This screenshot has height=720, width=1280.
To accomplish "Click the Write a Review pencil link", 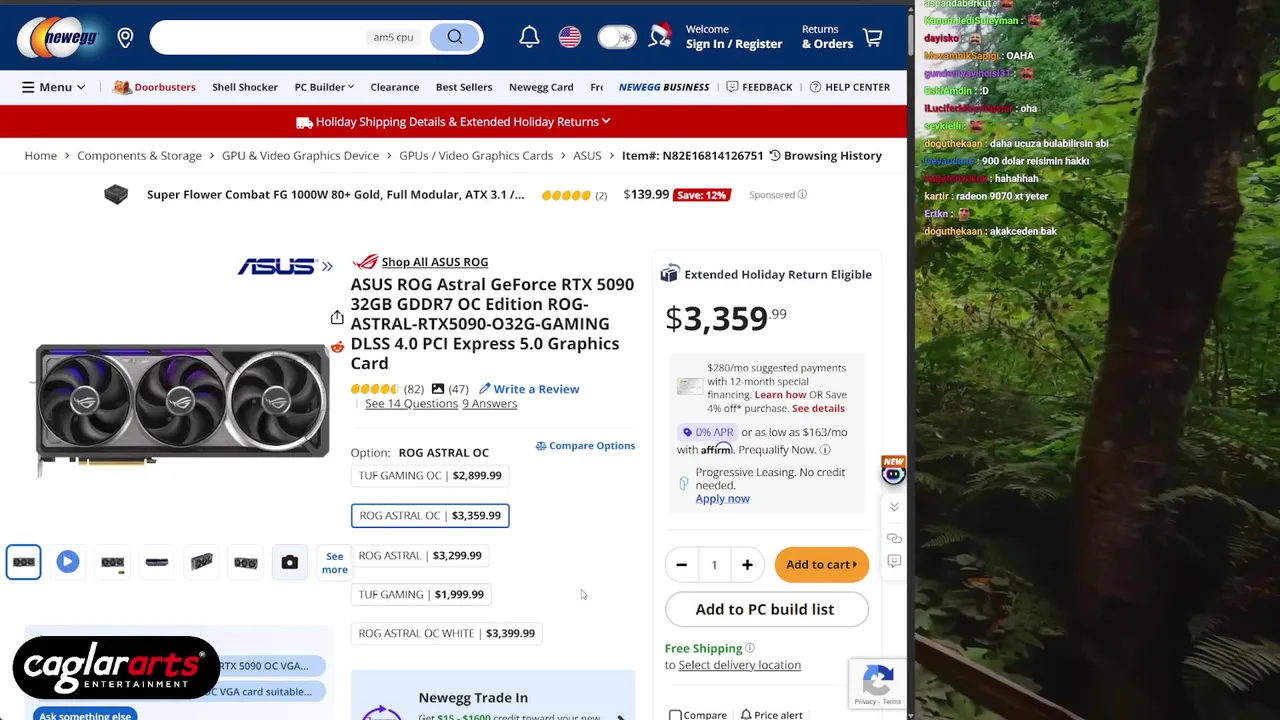I will 528,389.
